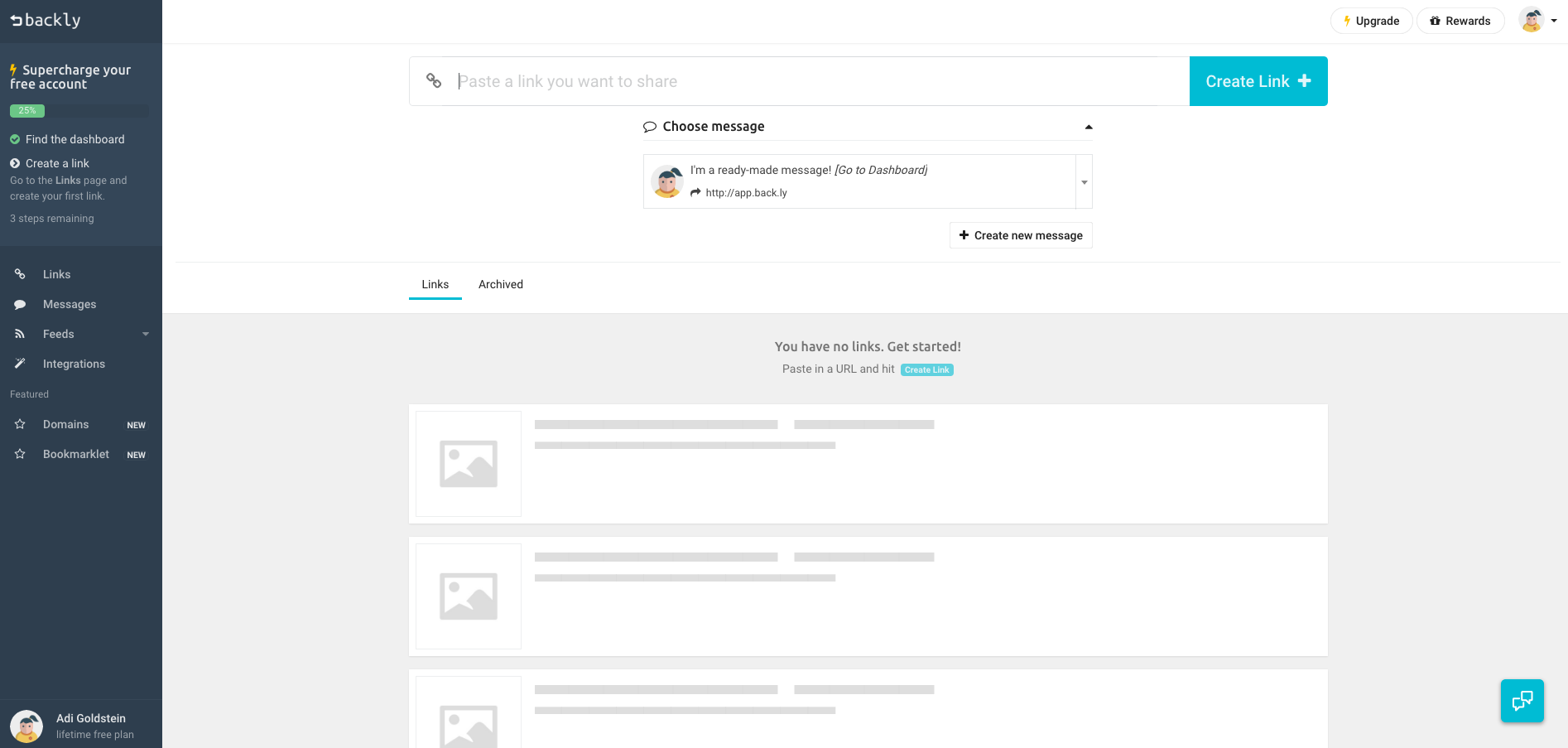
Task: Open the live chat widget
Action: (1522, 701)
